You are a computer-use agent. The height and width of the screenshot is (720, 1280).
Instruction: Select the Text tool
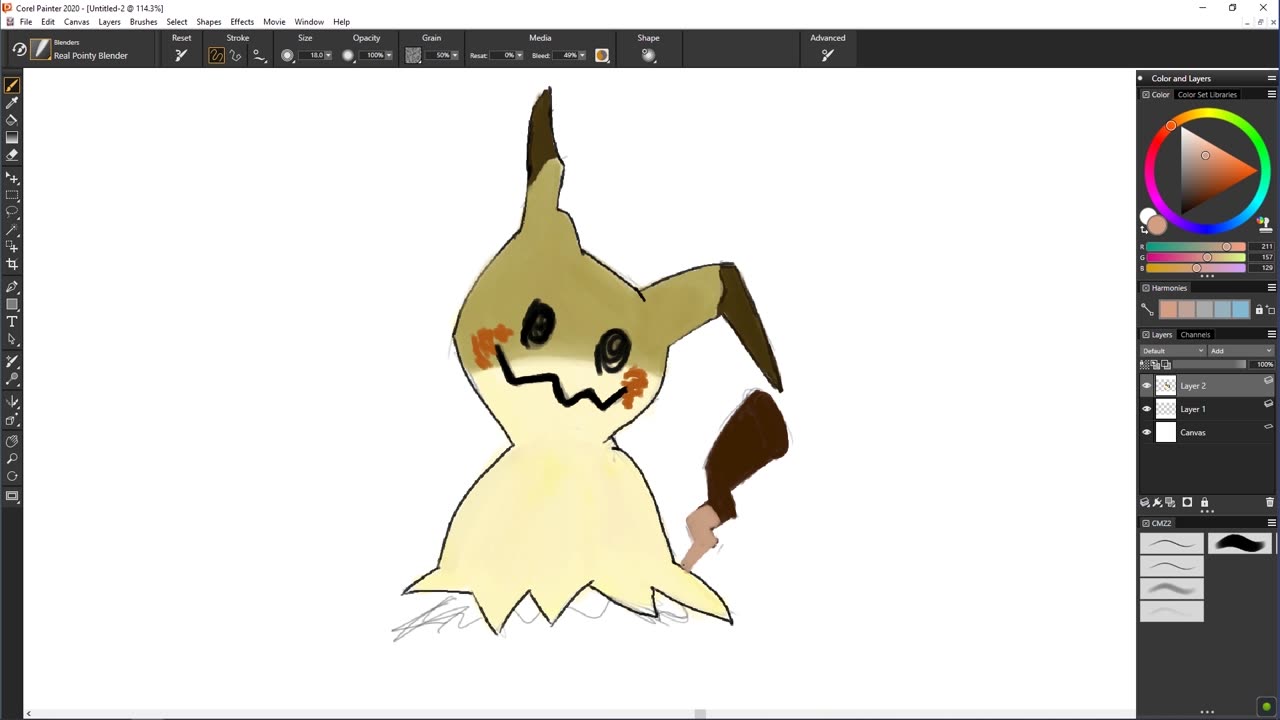click(12, 321)
